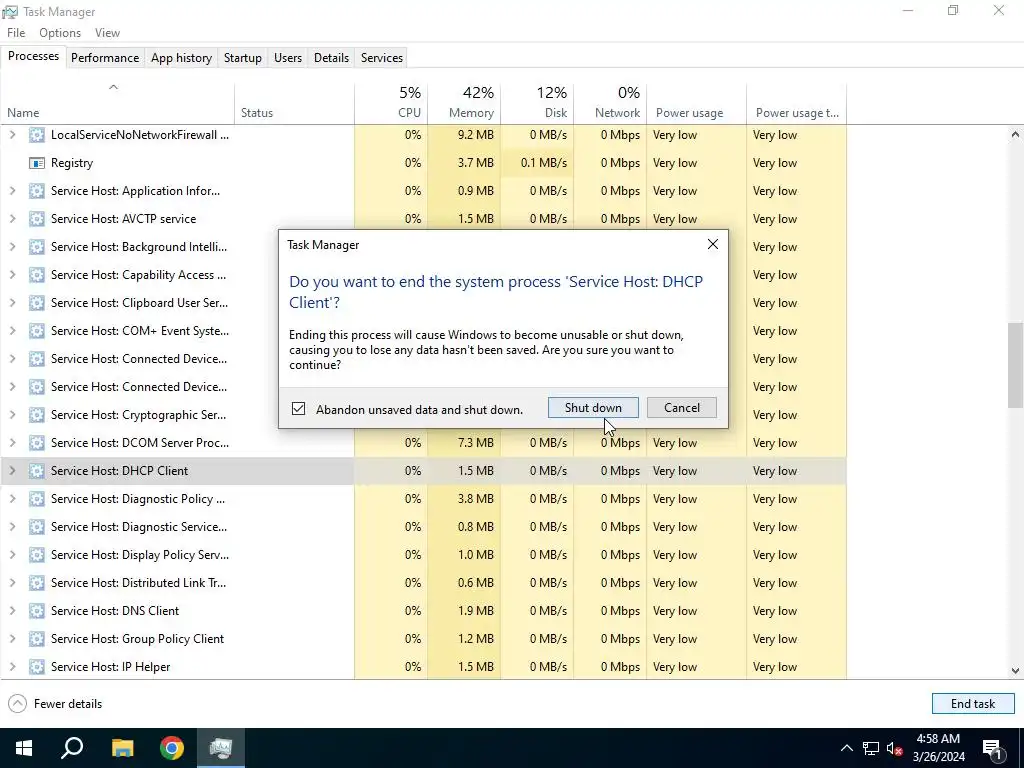Sort by the Power usage column header

(697, 103)
